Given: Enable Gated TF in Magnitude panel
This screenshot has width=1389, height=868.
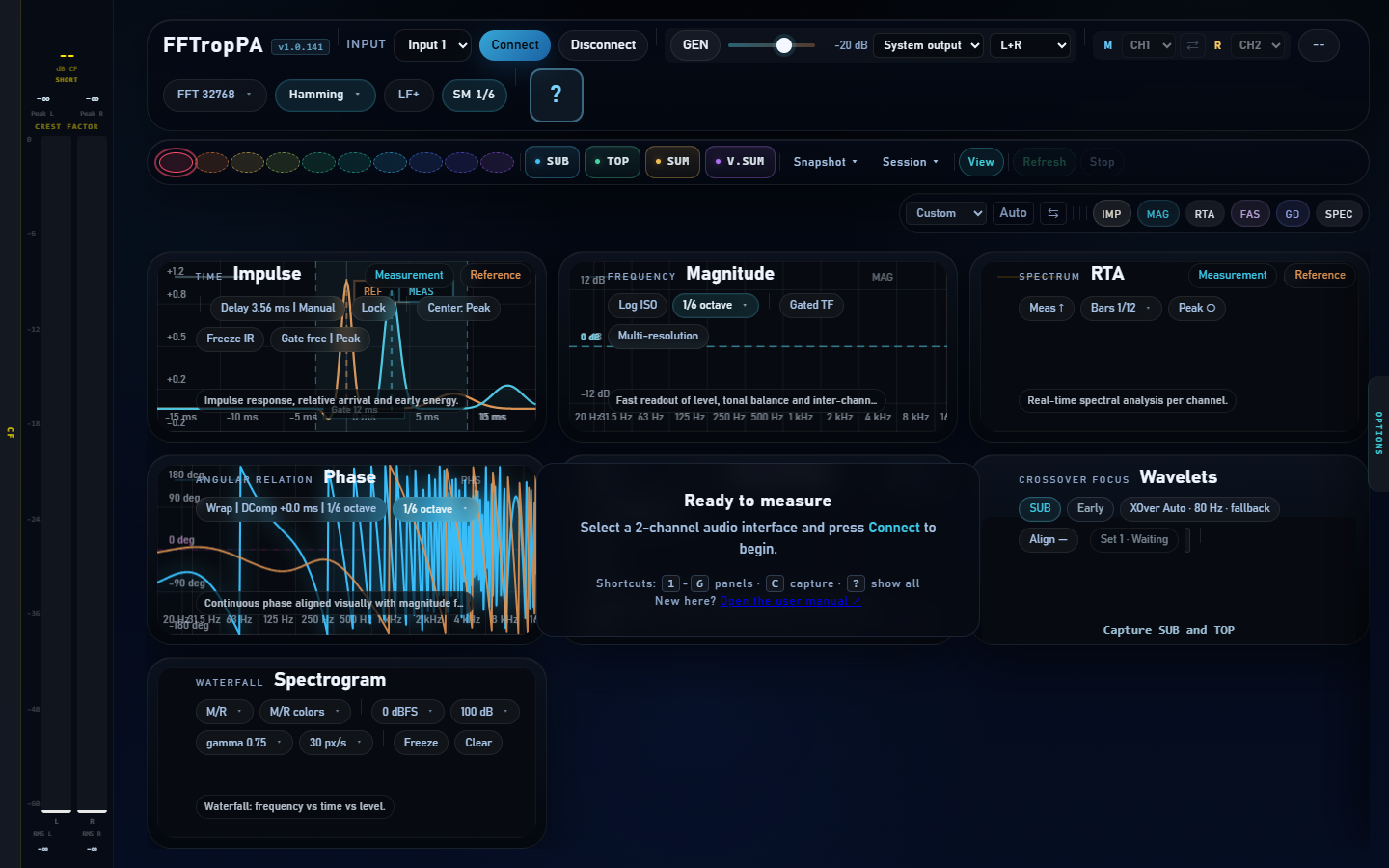Looking at the screenshot, I should pos(811,305).
